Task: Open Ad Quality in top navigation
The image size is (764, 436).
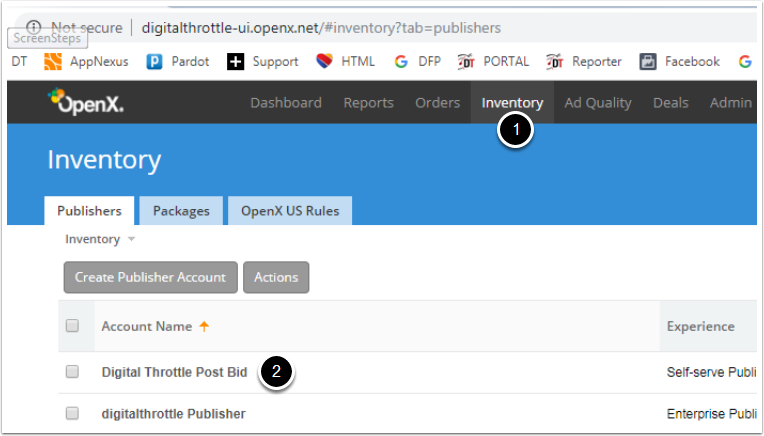Action: [598, 103]
